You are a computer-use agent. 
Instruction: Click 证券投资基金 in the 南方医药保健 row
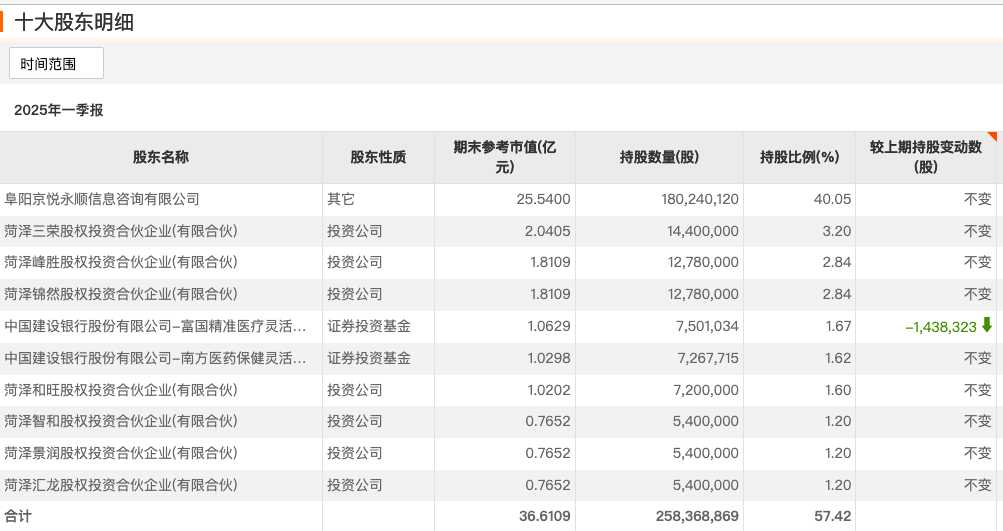click(x=369, y=358)
